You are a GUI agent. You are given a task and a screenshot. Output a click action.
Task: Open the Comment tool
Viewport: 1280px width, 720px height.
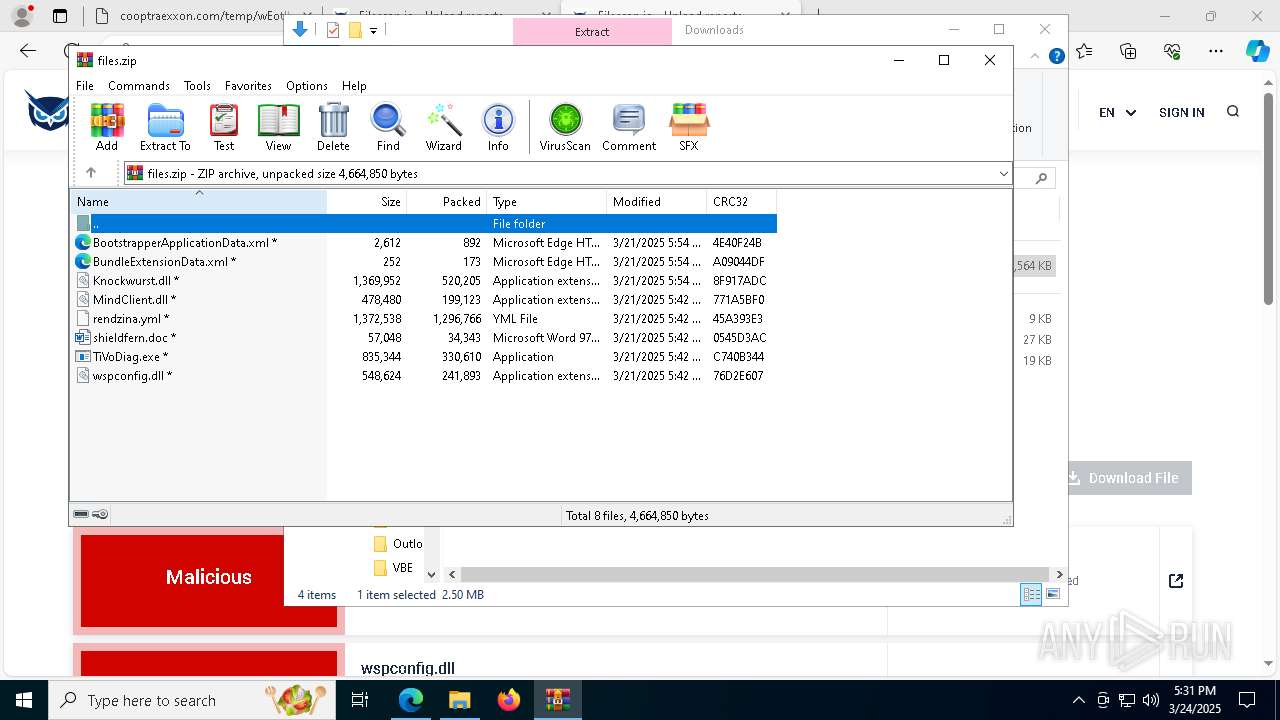click(x=629, y=127)
